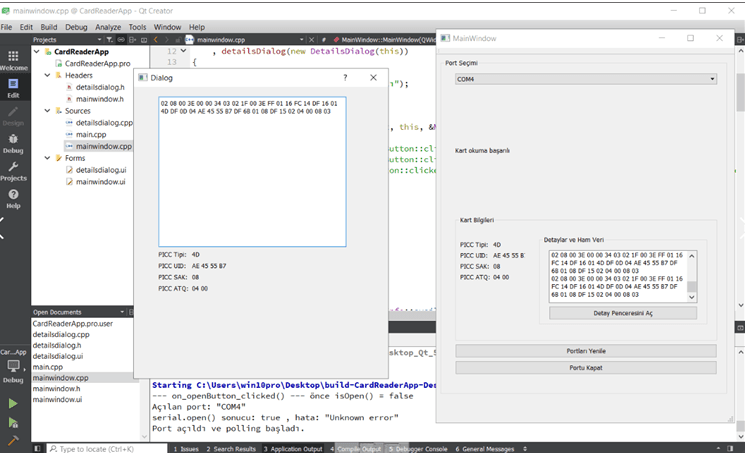
Task: Select detailsdialog.ui under Forms
Action: point(101,170)
